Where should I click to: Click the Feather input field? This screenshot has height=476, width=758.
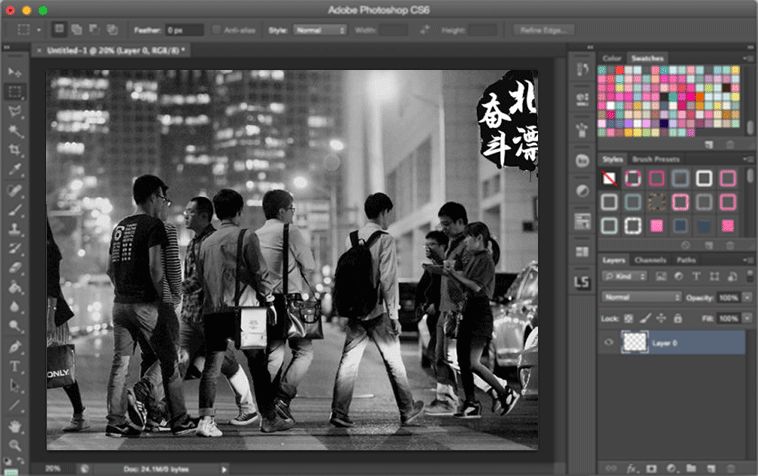point(184,30)
